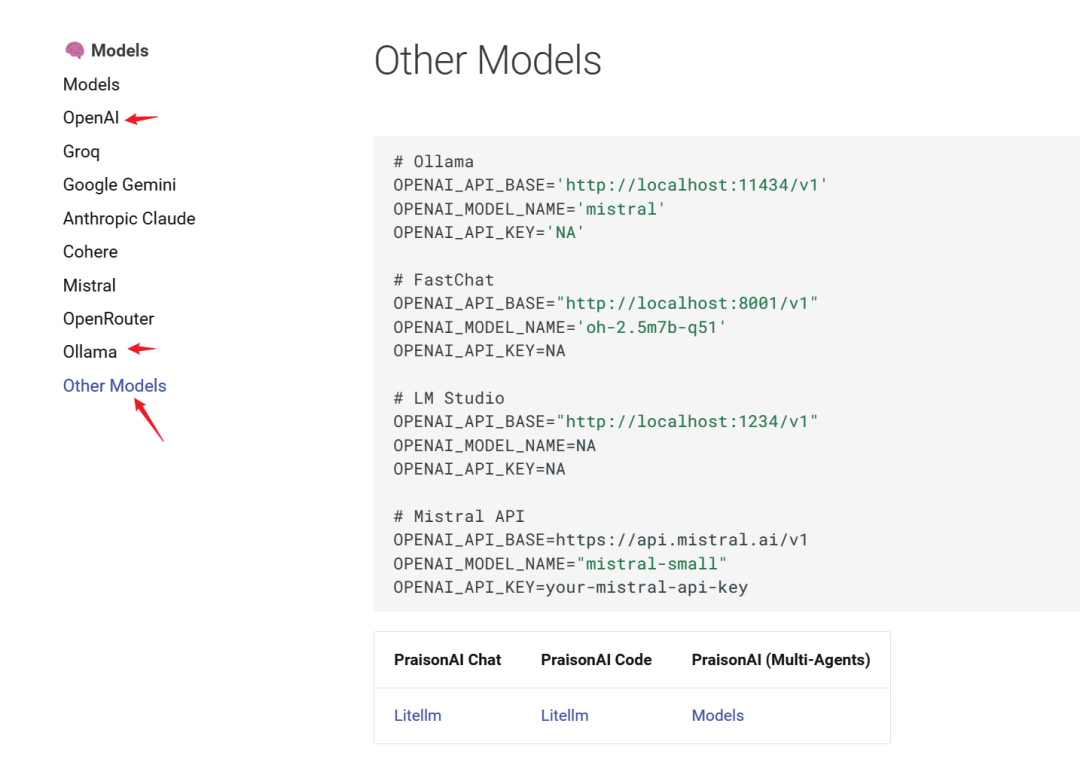Open Litellm link under PraisonAI Chat
The width and height of the screenshot is (1080, 757).
(417, 716)
